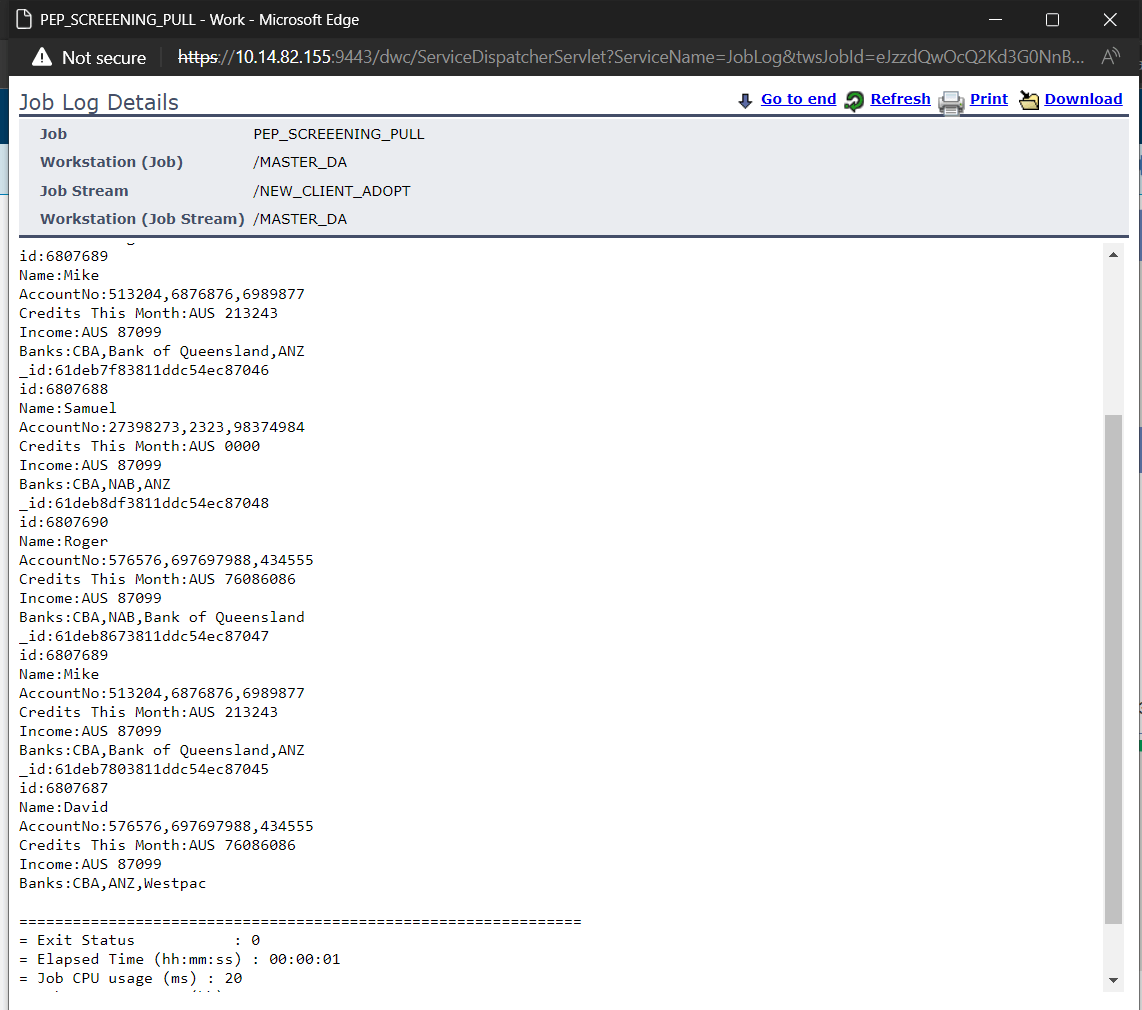Click the log's vertical scrollbar thumb
The height and width of the screenshot is (1010, 1142).
coord(1113,670)
